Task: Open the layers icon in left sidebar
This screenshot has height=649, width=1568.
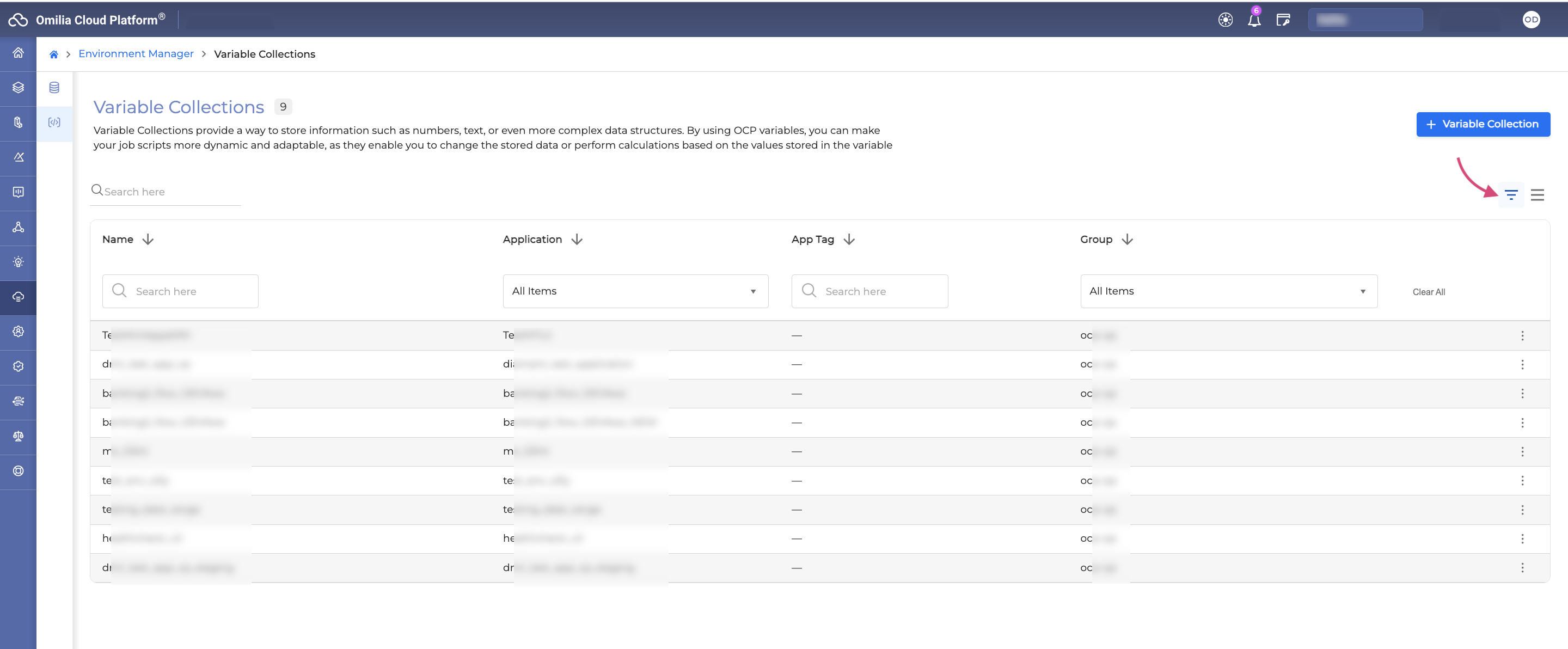Action: pos(19,88)
